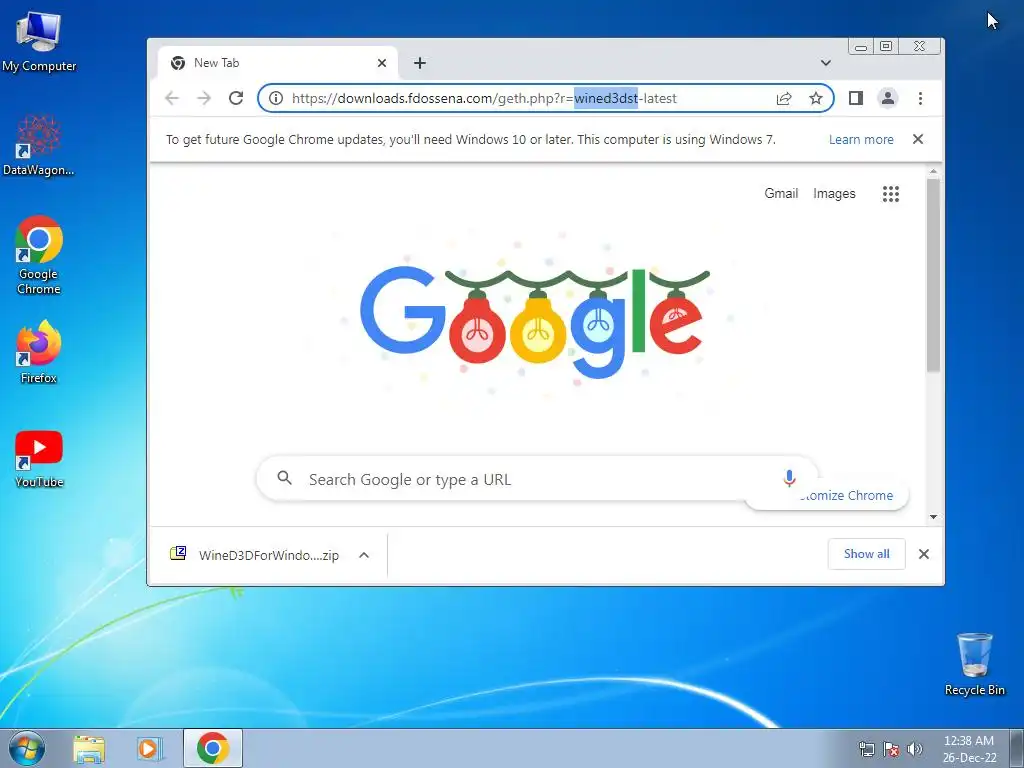Expand the tab search dropdown arrow
The height and width of the screenshot is (768, 1024).
[825, 63]
